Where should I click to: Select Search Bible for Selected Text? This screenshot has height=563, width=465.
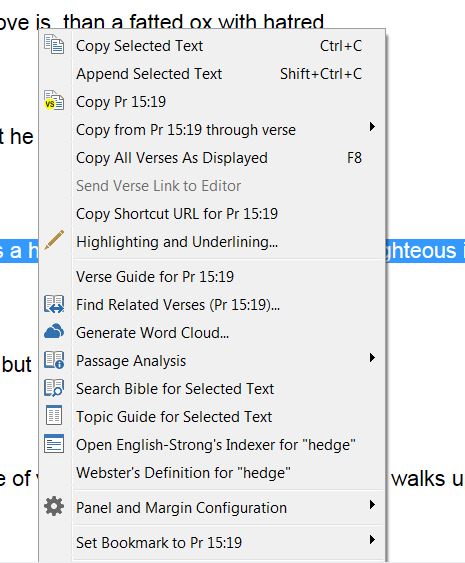(212, 388)
